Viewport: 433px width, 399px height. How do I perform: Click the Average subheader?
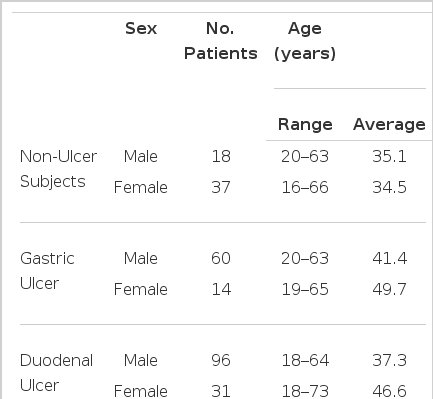[x=389, y=124]
